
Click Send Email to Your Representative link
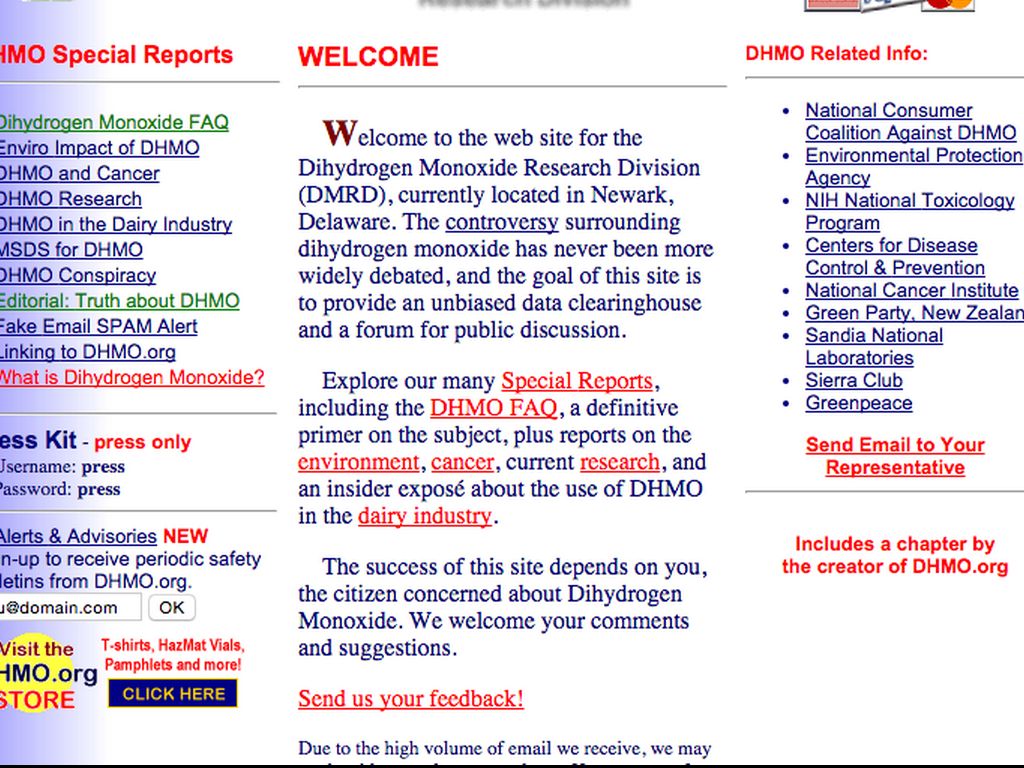895,456
